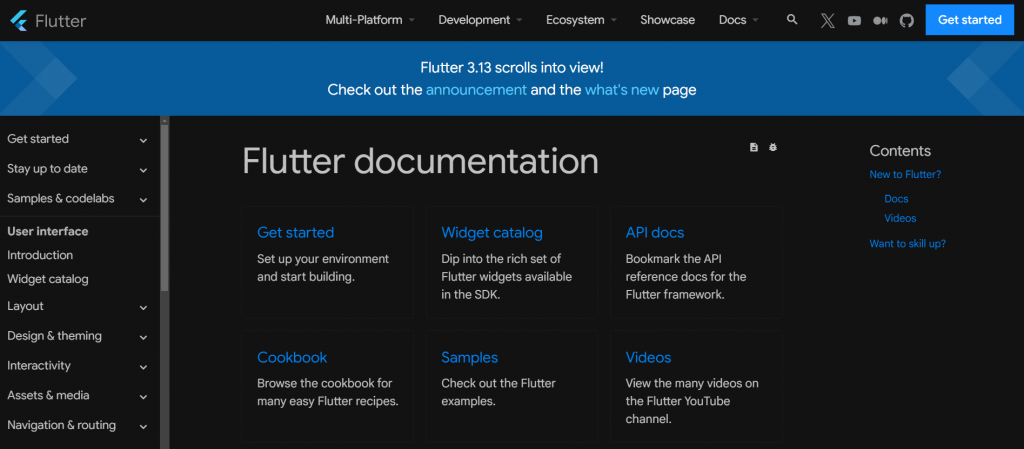
Task: Open Flutter's X (Twitter) profile icon
Action: (827, 21)
